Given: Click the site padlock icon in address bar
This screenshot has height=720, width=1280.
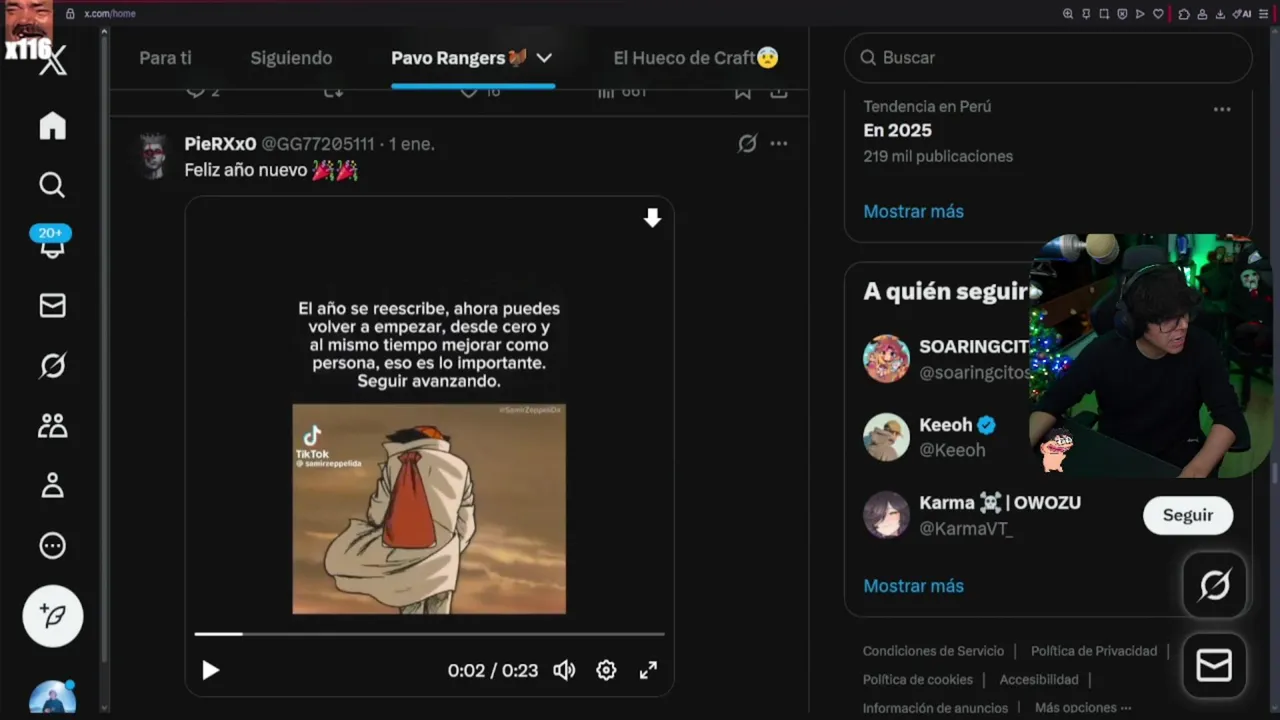Looking at the screenshot, I should pos(70,14).
